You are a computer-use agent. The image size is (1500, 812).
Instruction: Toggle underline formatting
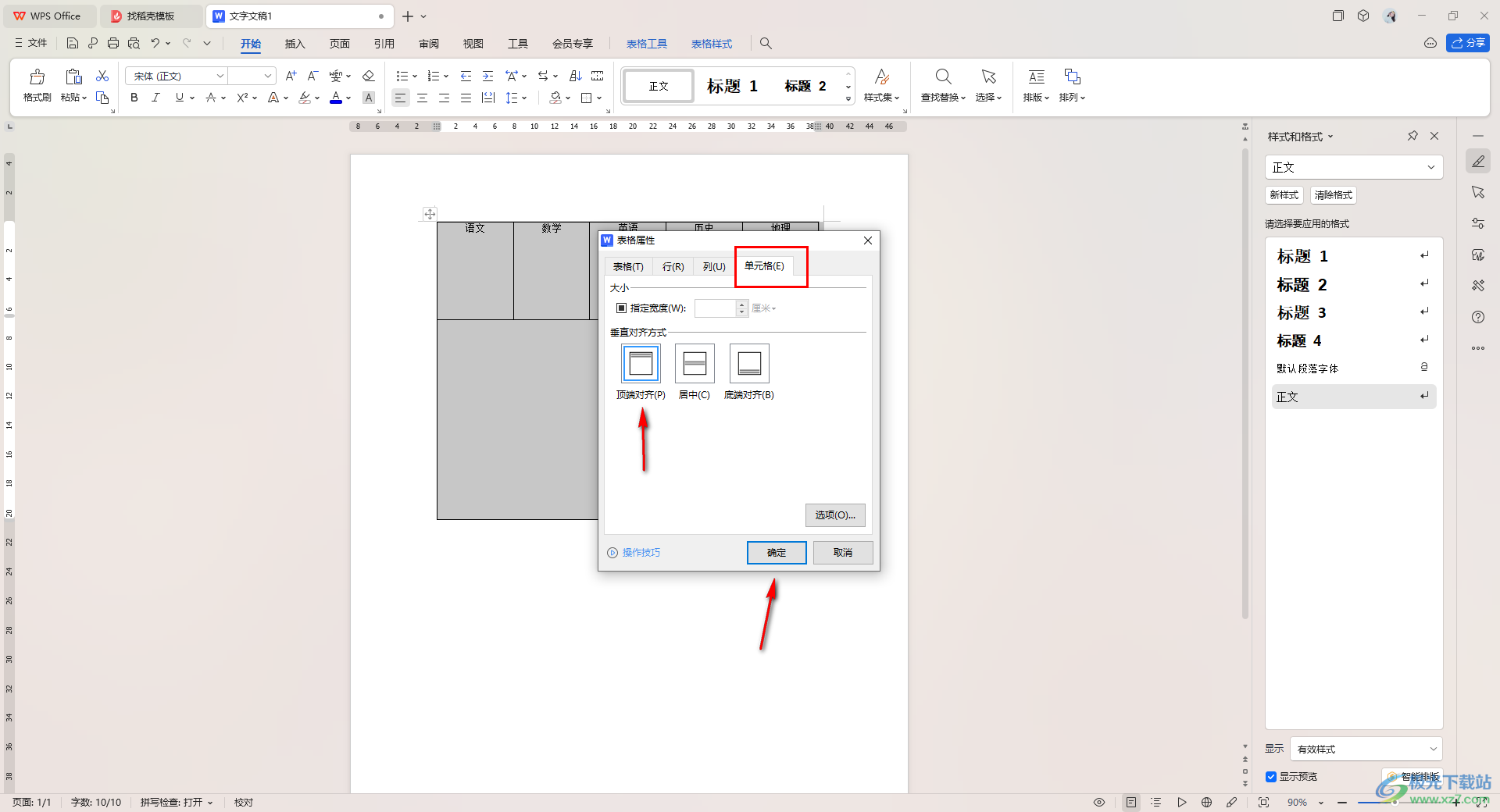tap(180, 98)
